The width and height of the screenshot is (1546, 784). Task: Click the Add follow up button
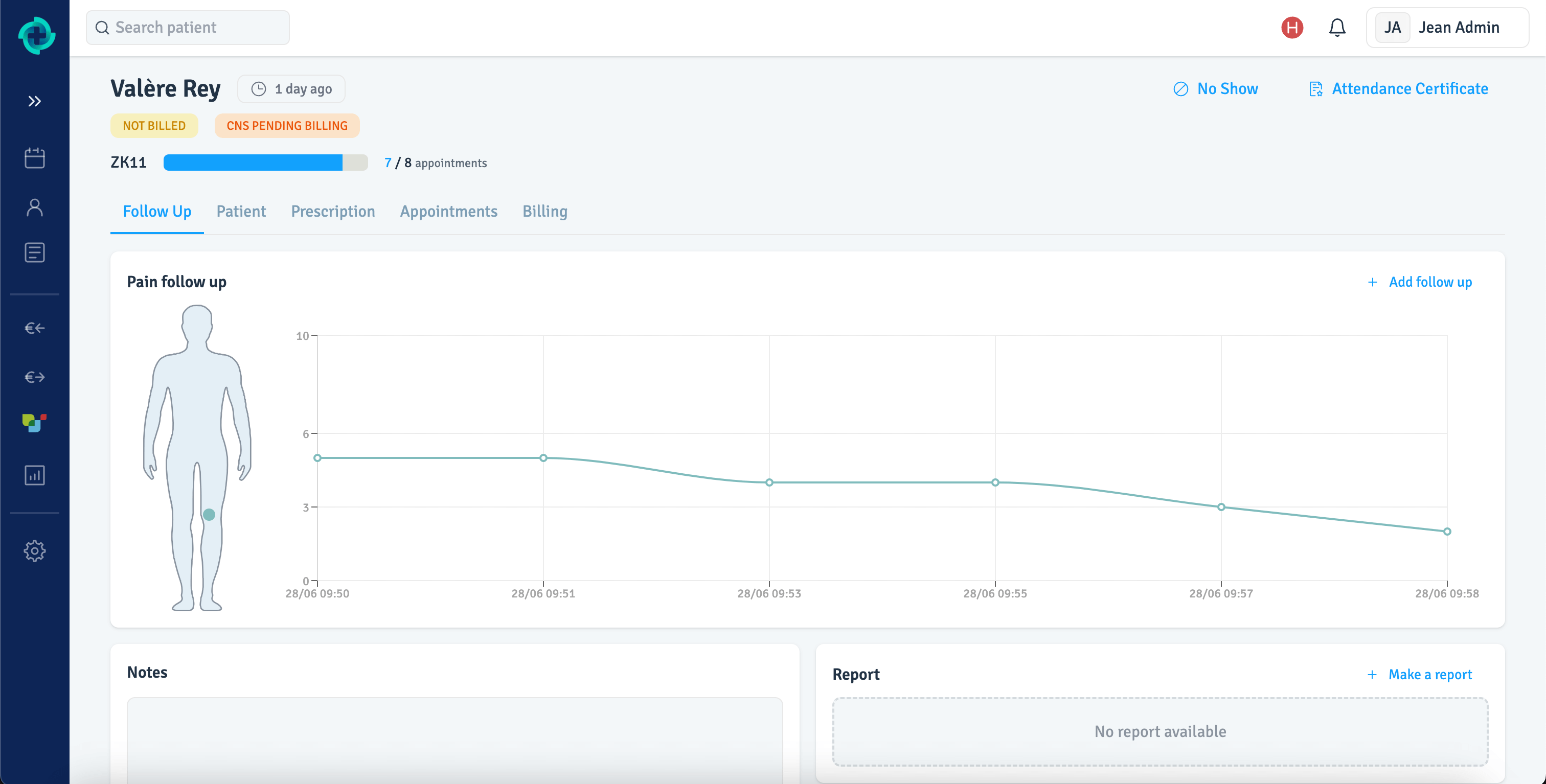(1419, 282)
